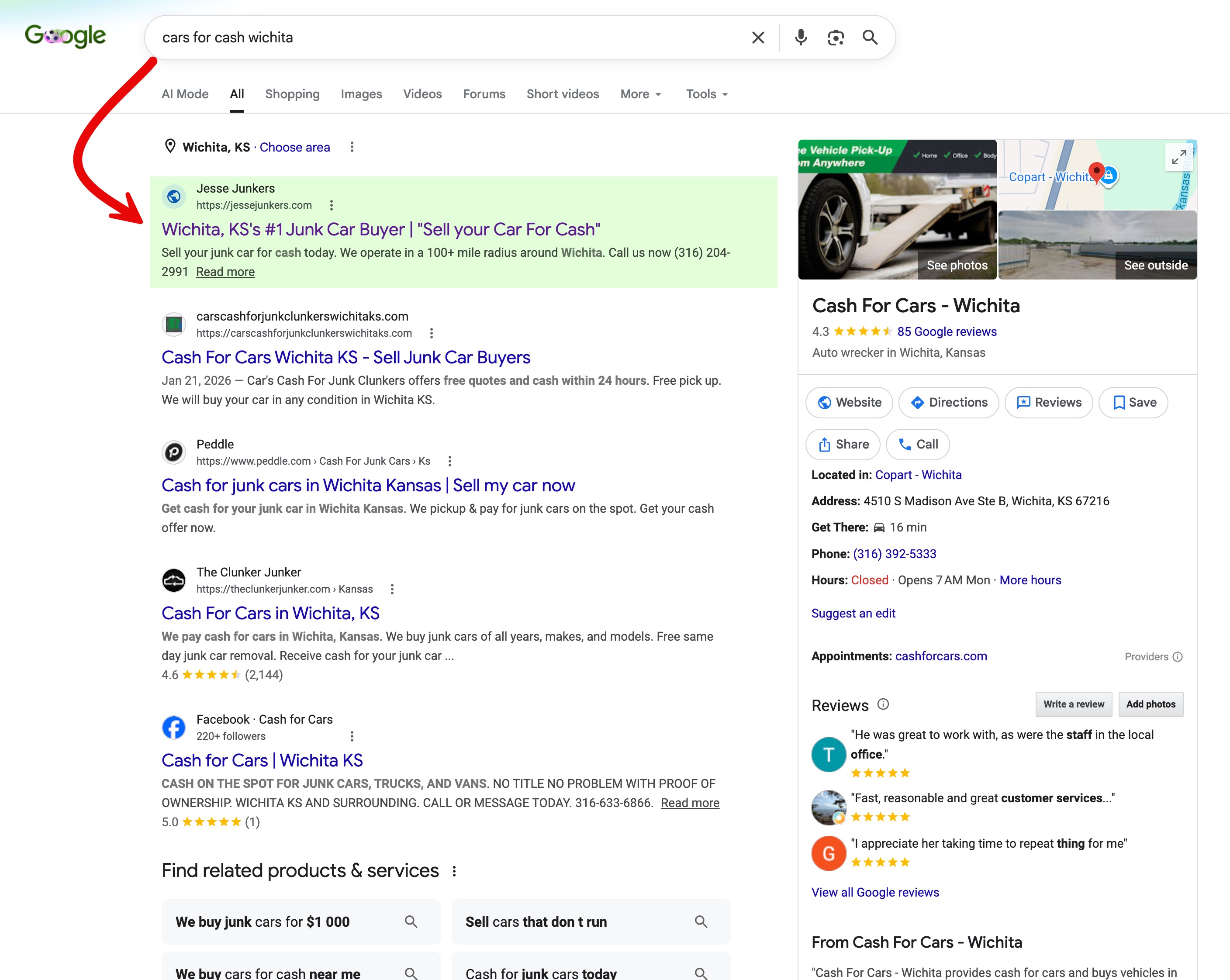
Task: Click the Call button
Action: click(x=917, y=445)
